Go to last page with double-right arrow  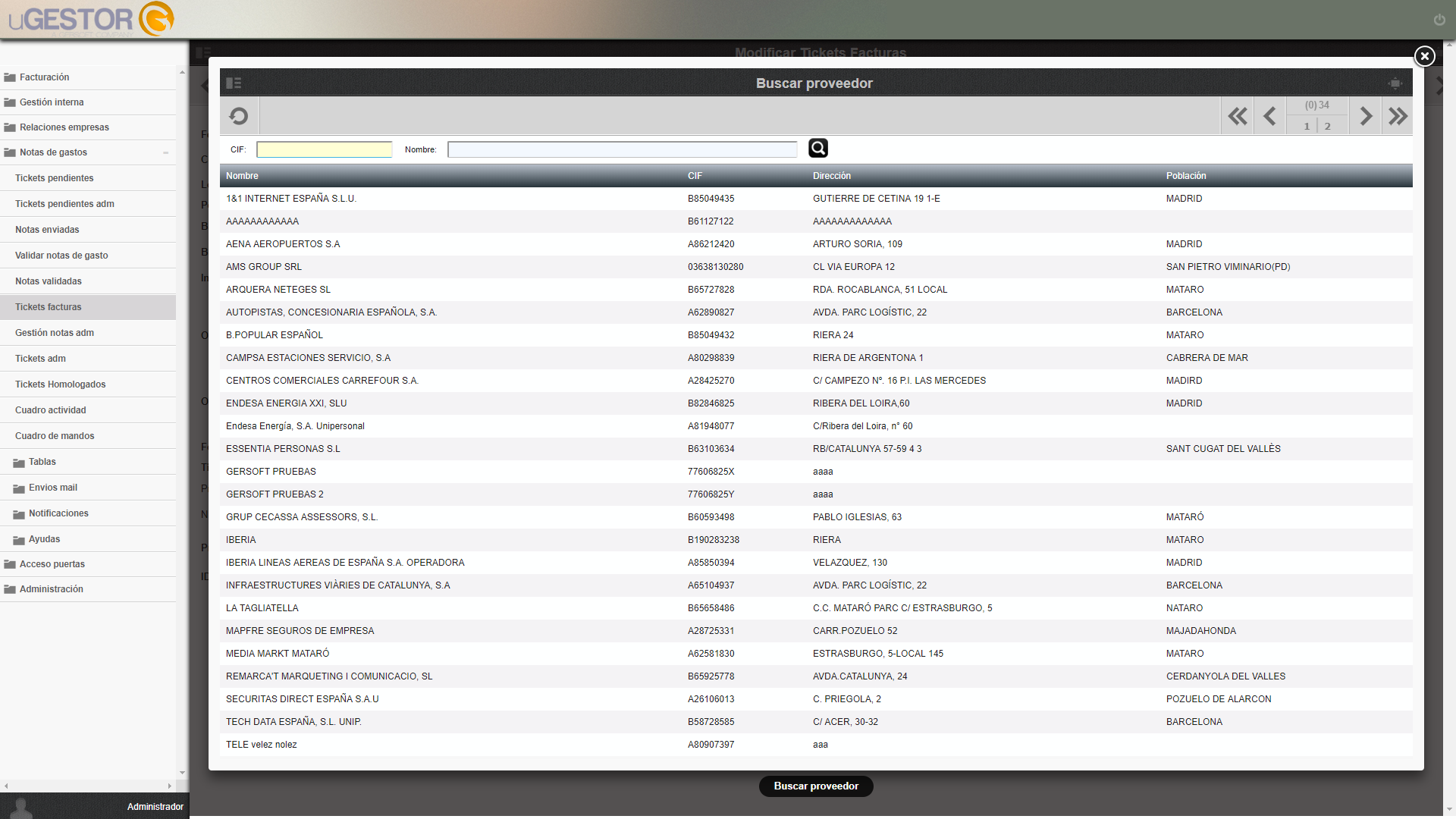click(x=1398, y=116)
